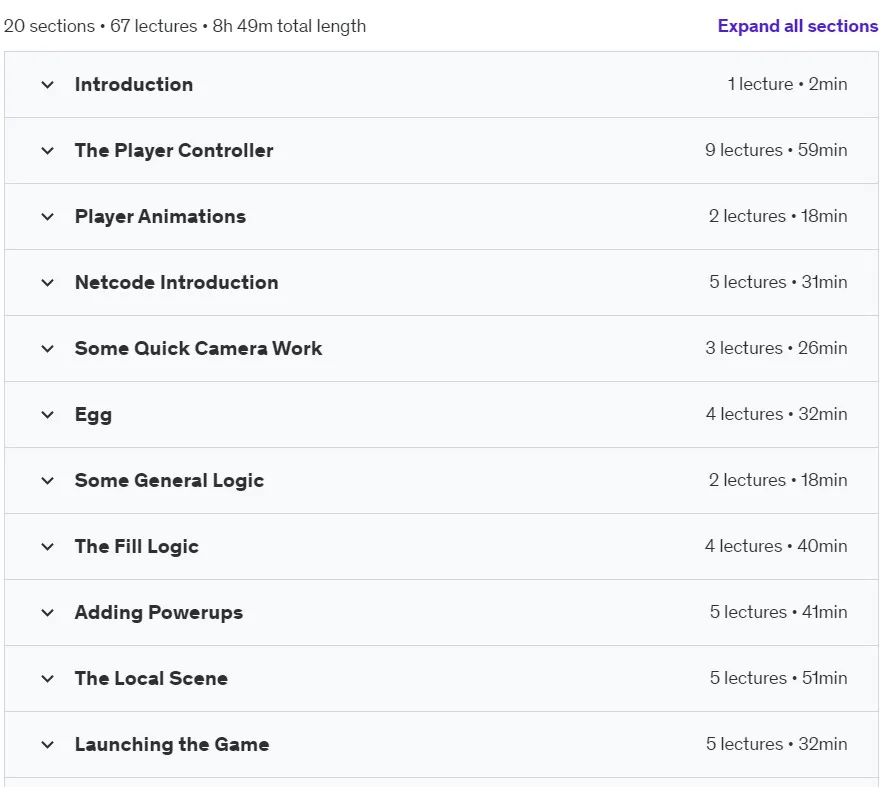Open the Player Animations section title
The width and height of the screenshot is (882, 787).
(x=160, y=216)
